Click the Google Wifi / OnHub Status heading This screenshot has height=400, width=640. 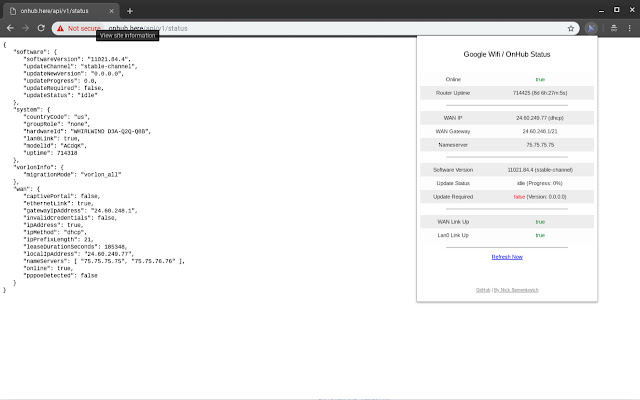(x=507, y=54)
